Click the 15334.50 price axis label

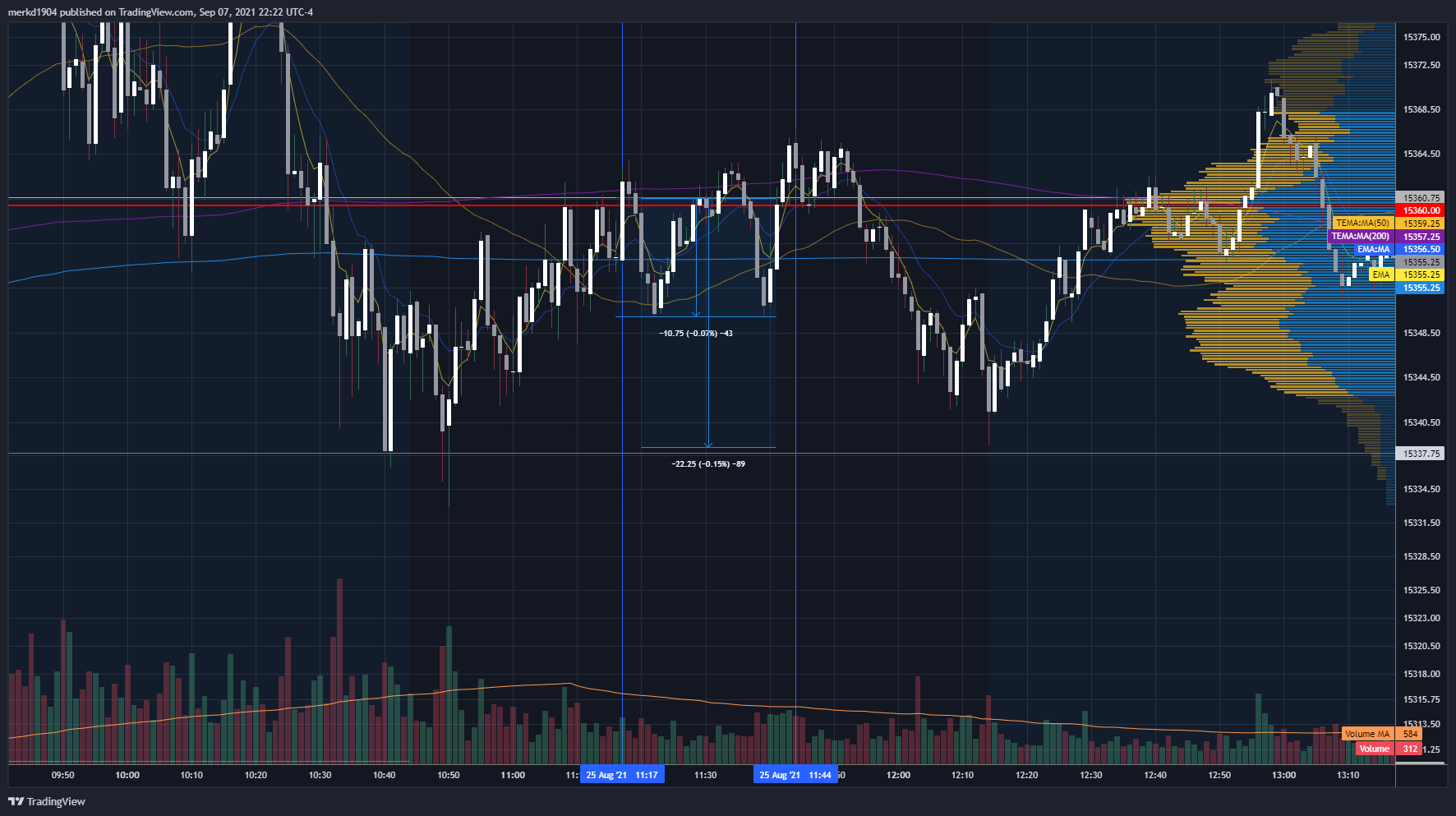[x=1421, y=489]
